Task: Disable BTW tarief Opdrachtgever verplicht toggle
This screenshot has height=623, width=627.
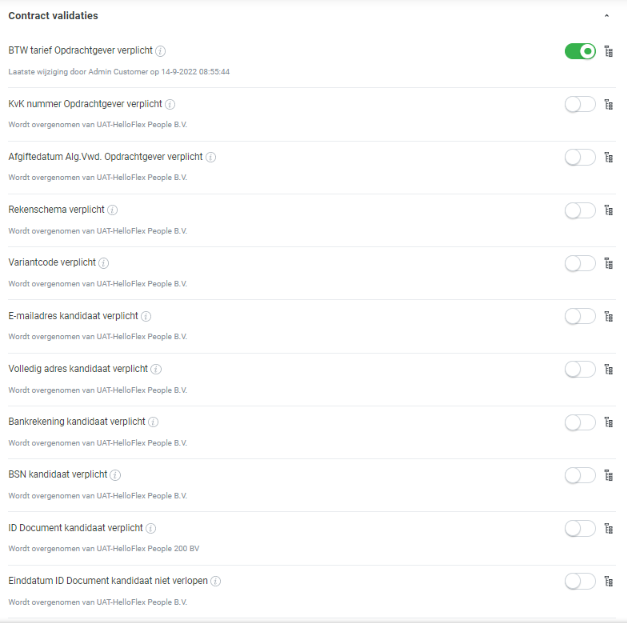Action: (580, 51)
